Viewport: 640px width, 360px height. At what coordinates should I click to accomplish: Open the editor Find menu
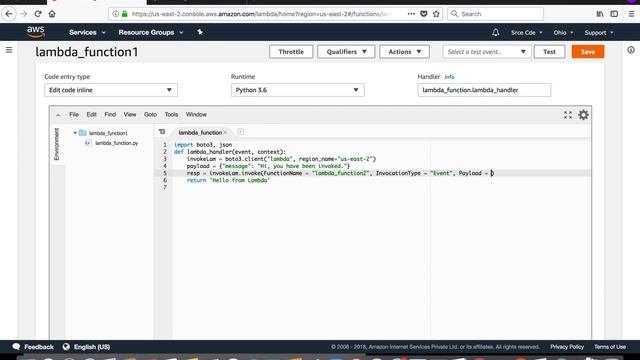click(110, 115)
